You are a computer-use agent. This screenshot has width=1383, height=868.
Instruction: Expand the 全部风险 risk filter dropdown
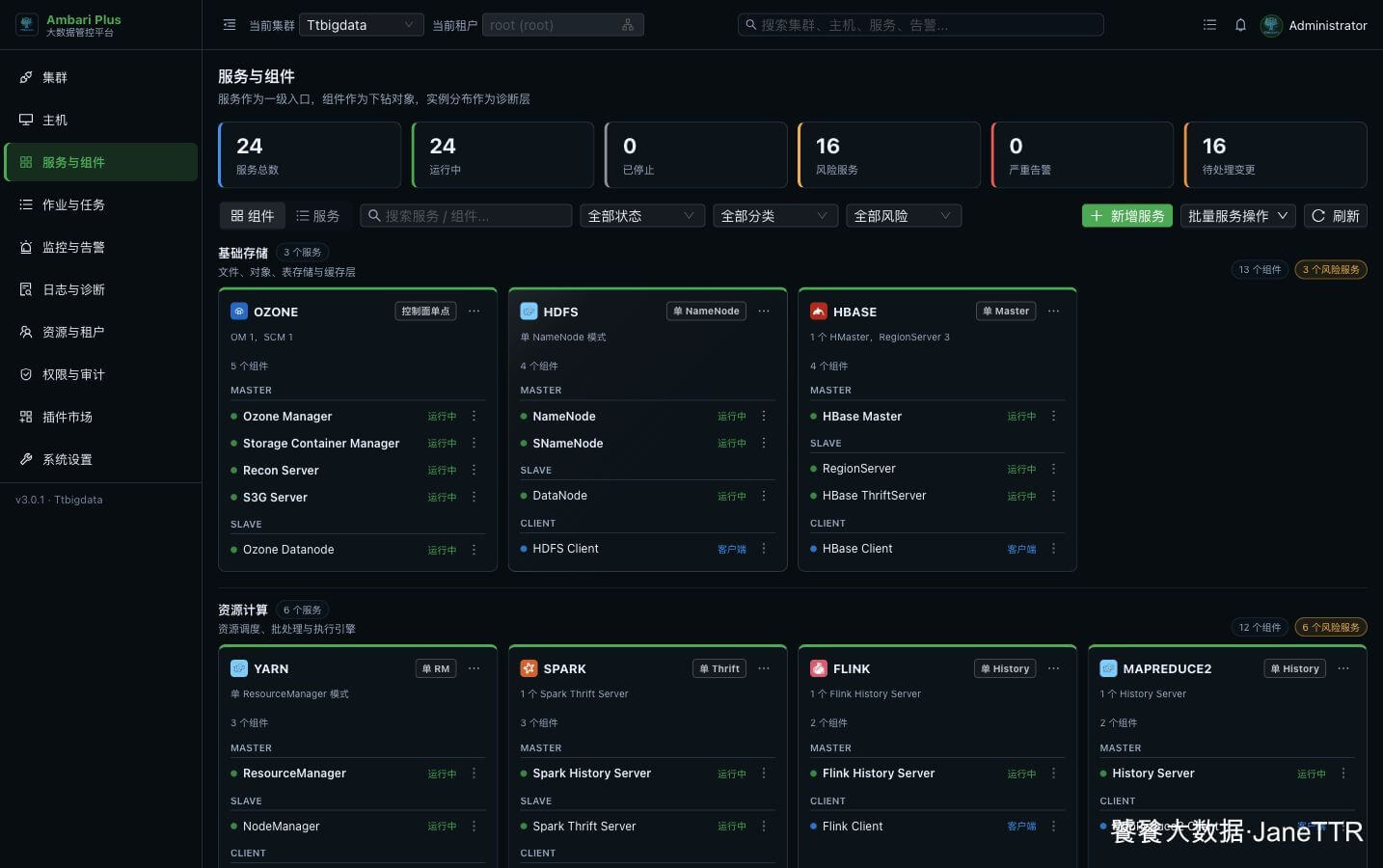point(904,216)
